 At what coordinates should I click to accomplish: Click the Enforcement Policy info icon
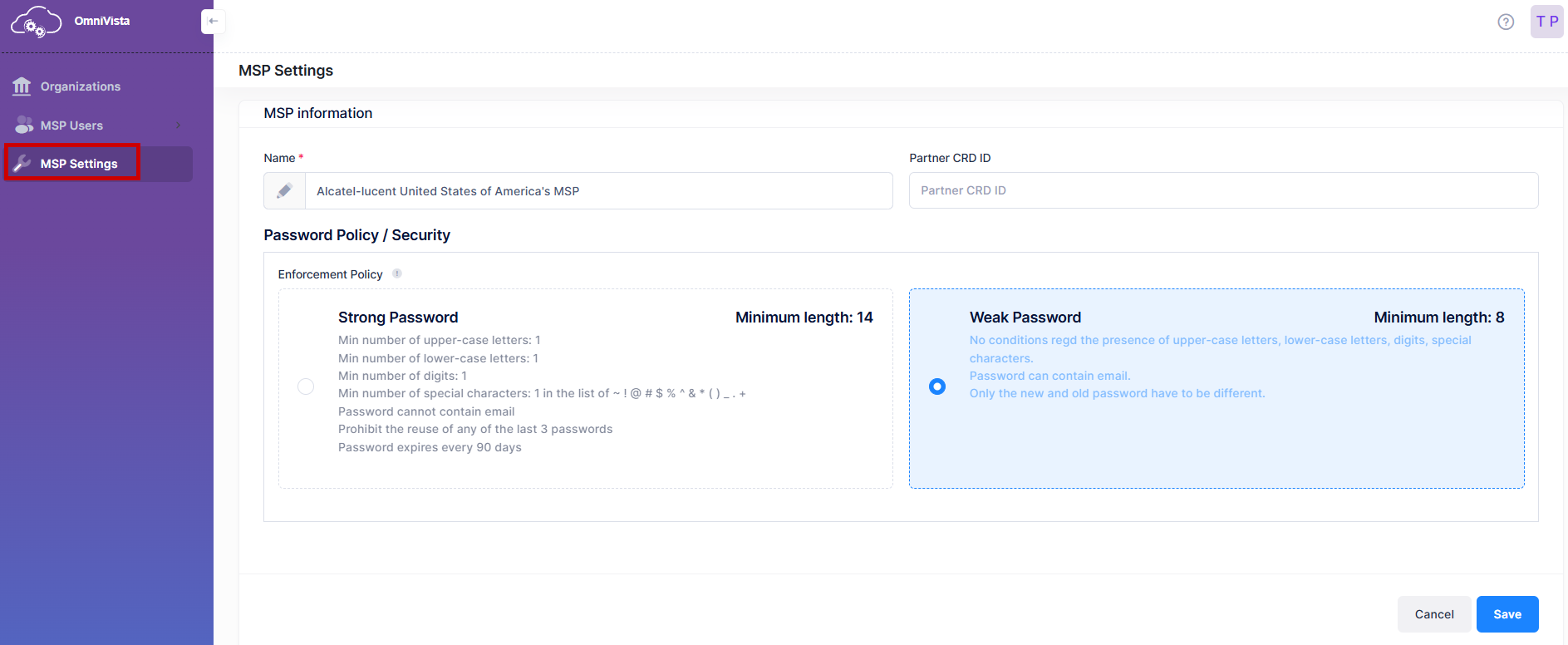coord(397,273)
